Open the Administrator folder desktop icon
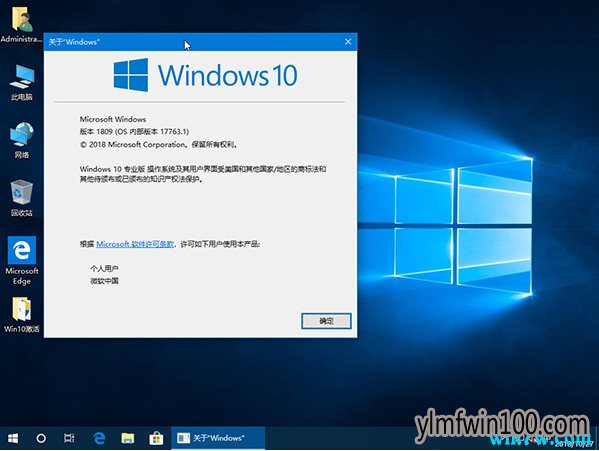This screenshot has width=599, height=451. click(x=21, y=24)
